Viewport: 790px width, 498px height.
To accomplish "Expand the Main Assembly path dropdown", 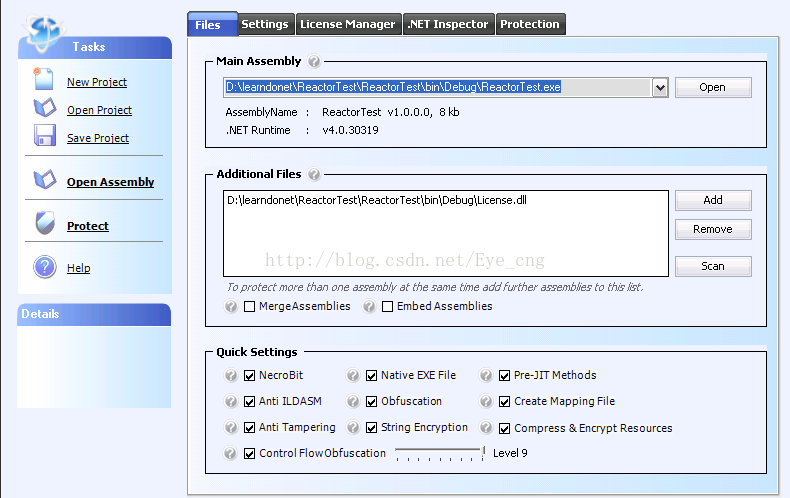I will (x=660, y=88).
